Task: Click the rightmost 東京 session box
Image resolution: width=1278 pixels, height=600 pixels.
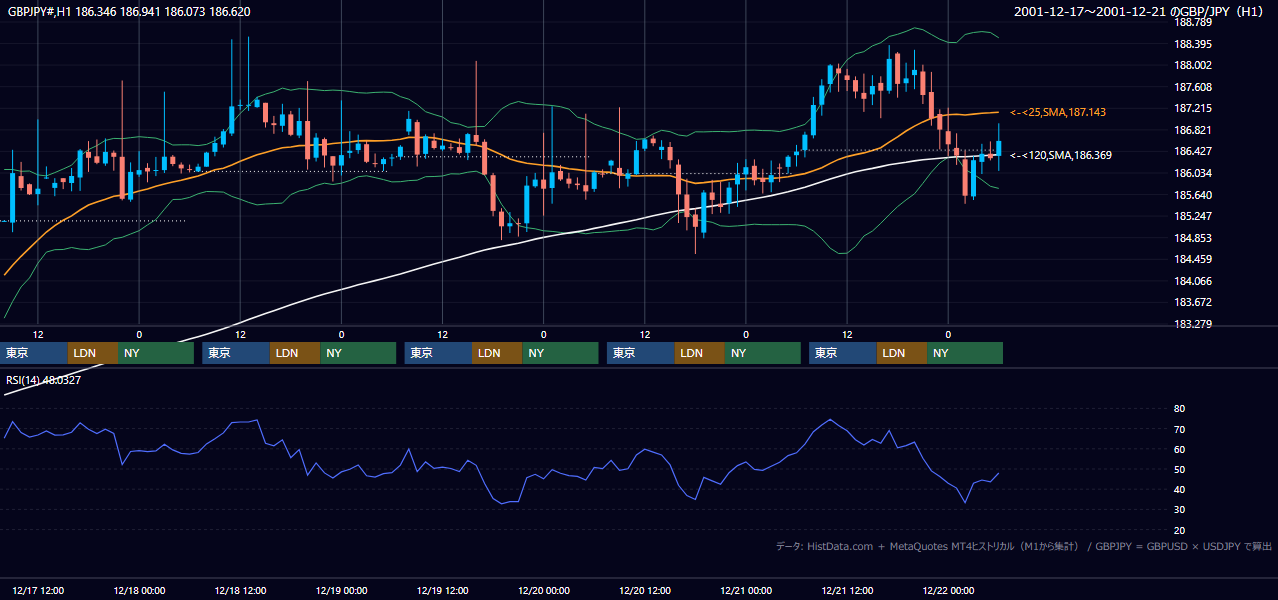Action: [843, 353]
